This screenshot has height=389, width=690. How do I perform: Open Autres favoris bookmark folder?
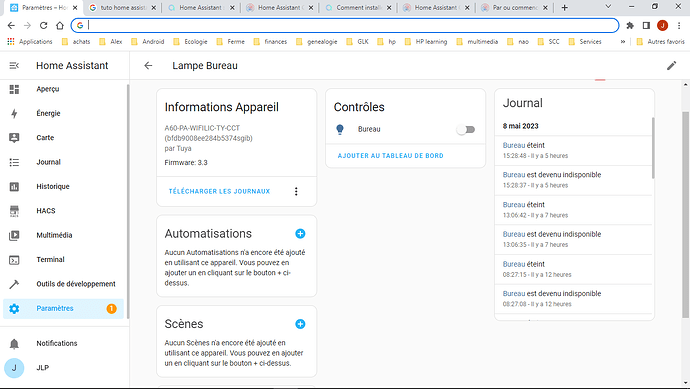click(x=661, y=42)
